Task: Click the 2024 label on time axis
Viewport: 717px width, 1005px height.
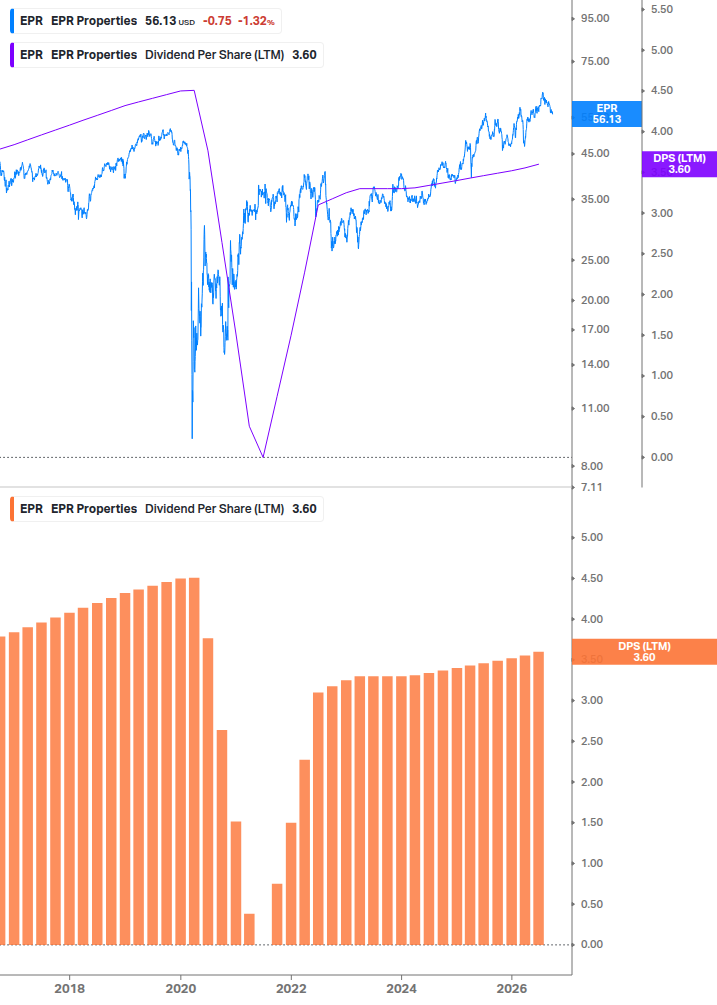Action: 401,989
